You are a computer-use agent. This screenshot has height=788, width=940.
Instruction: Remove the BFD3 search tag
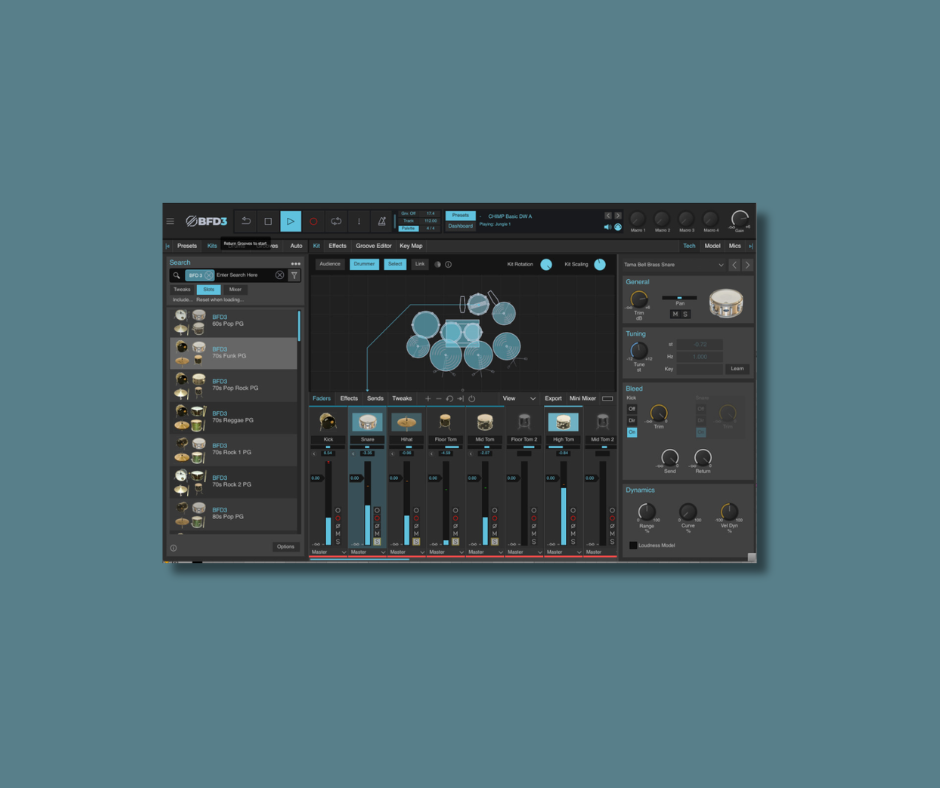[x=208, y=275]
